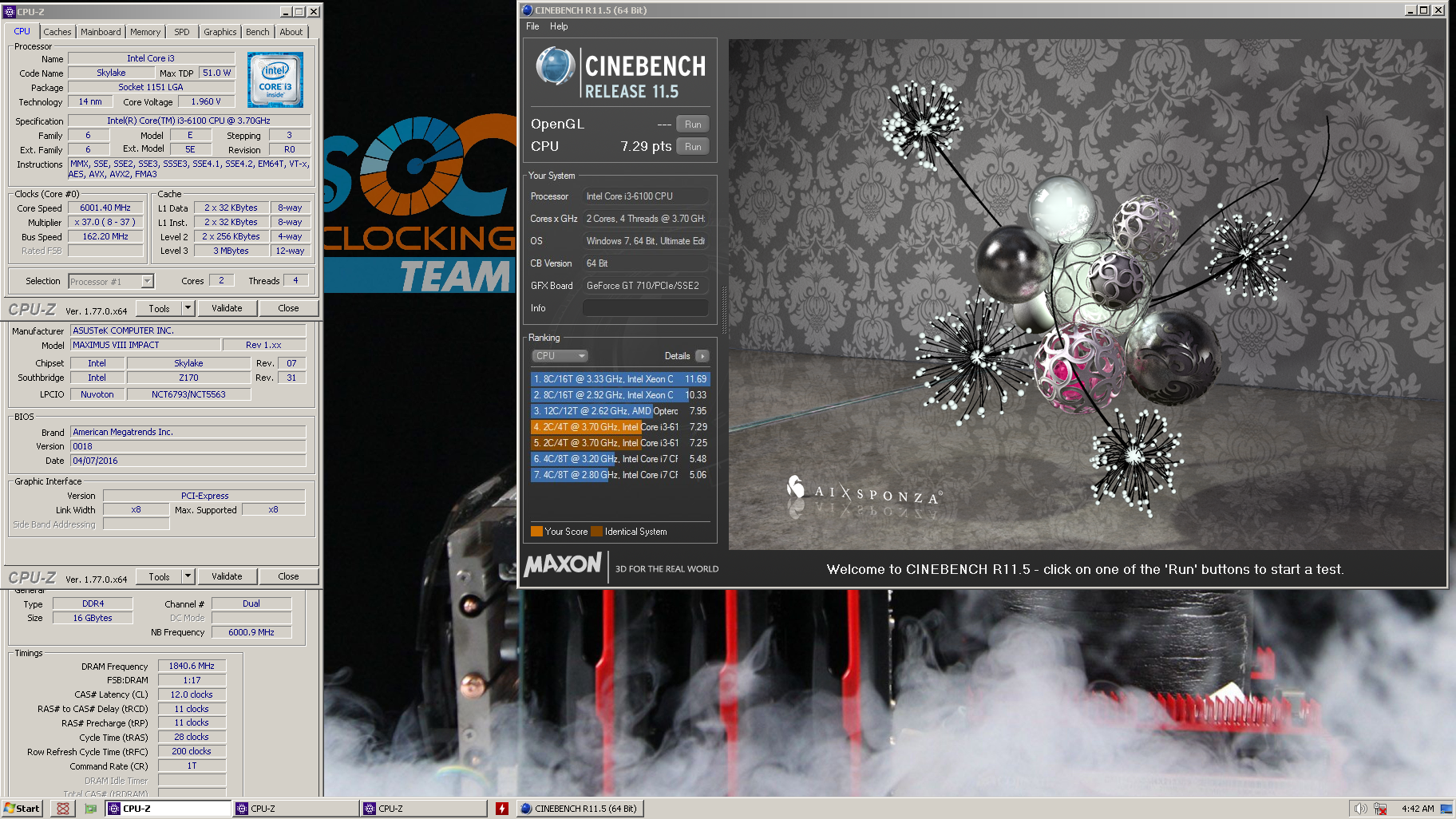Switch to the Mainboard tab
The height and width of the screenshot is (819, 1456).
point(101,32)
